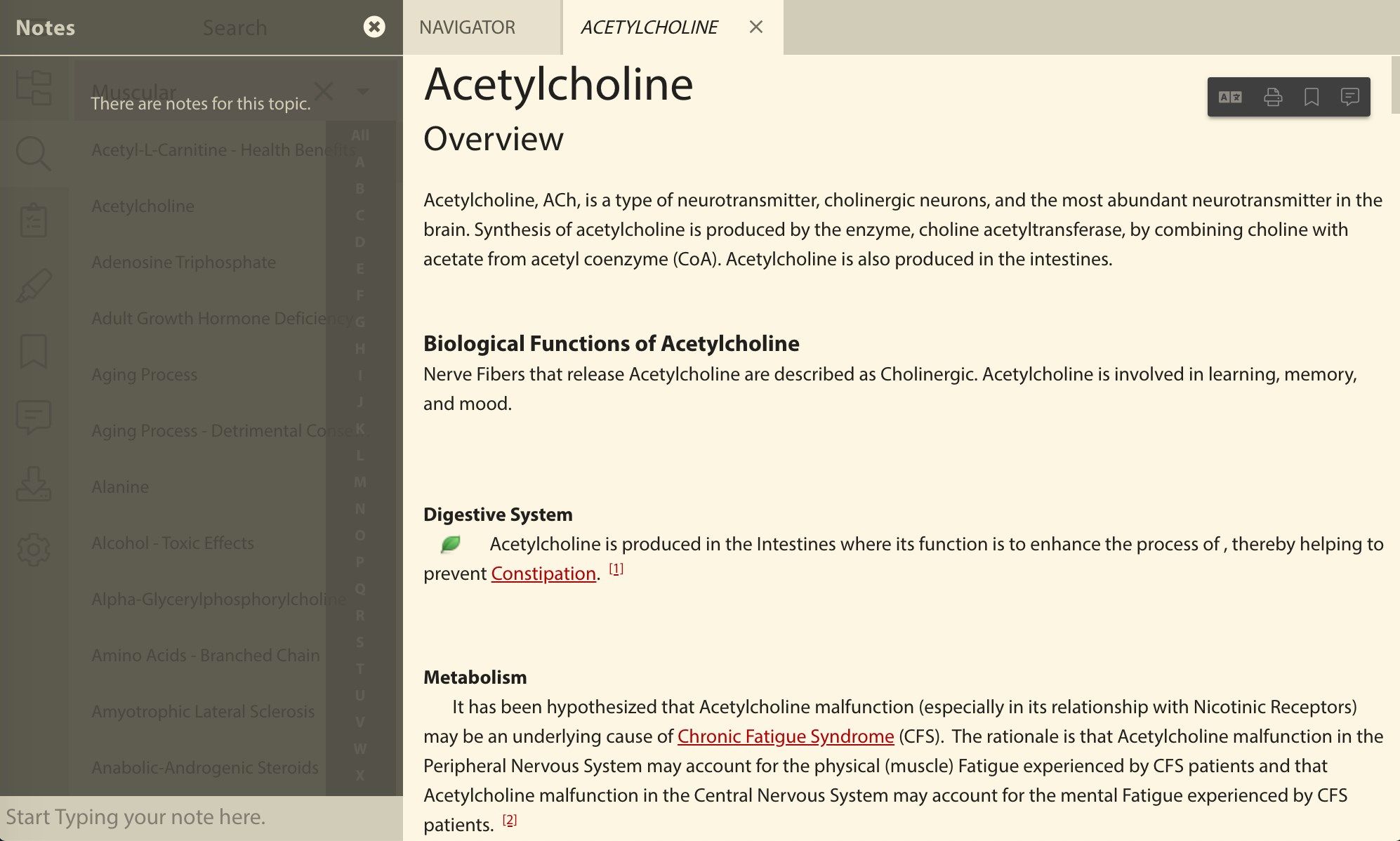Image resolution: width=1400 pixels, height=841 pixels.
Task: Open Amyotrophic Lateral Sclerosis topic
Action: click(203, 712)
